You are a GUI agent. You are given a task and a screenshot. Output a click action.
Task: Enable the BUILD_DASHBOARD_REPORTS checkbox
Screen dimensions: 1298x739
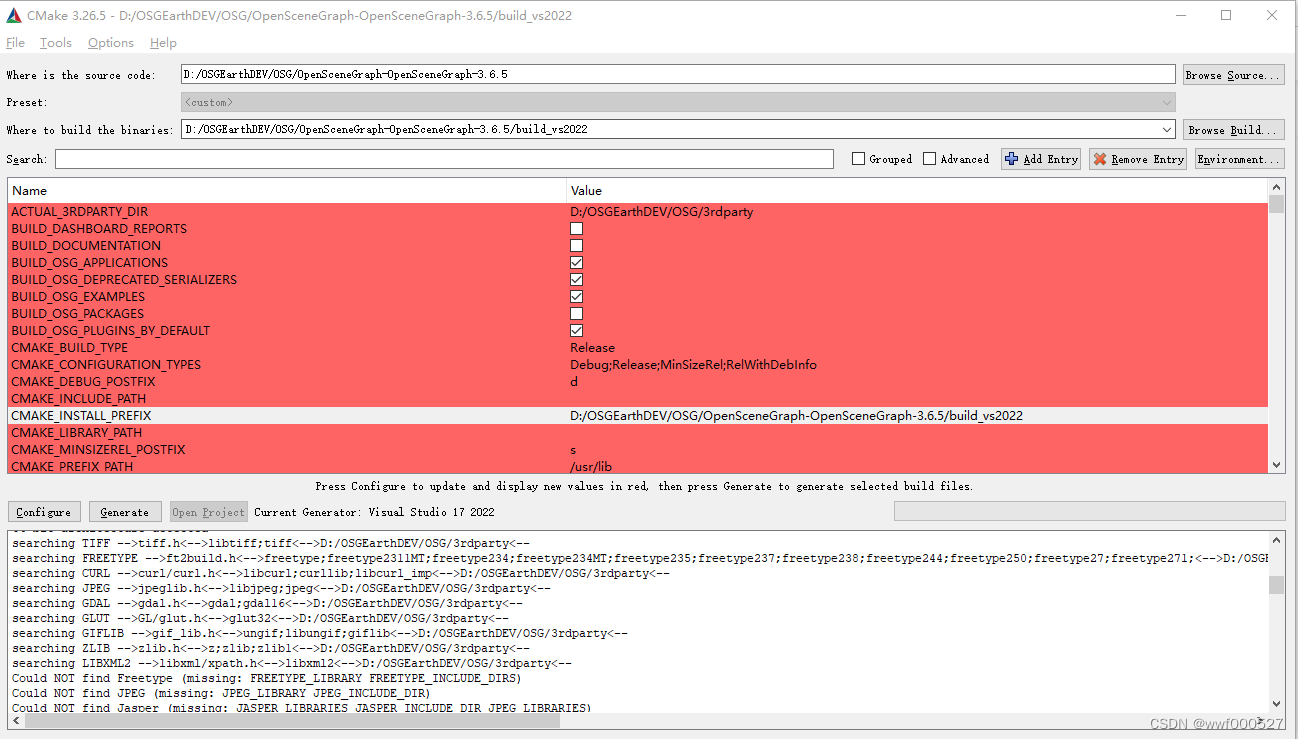576,228
